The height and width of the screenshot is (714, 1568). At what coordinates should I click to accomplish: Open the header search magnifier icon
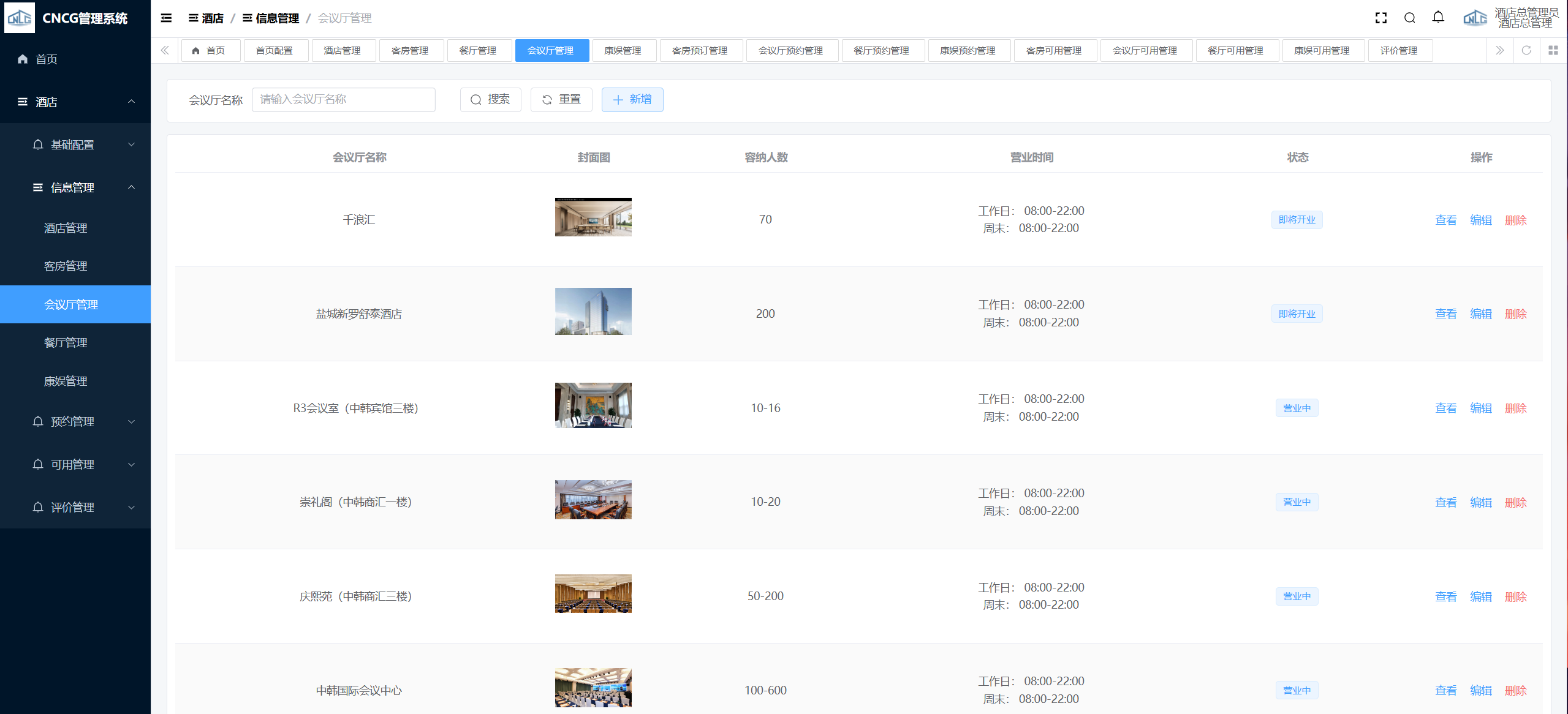(1409, 18)
